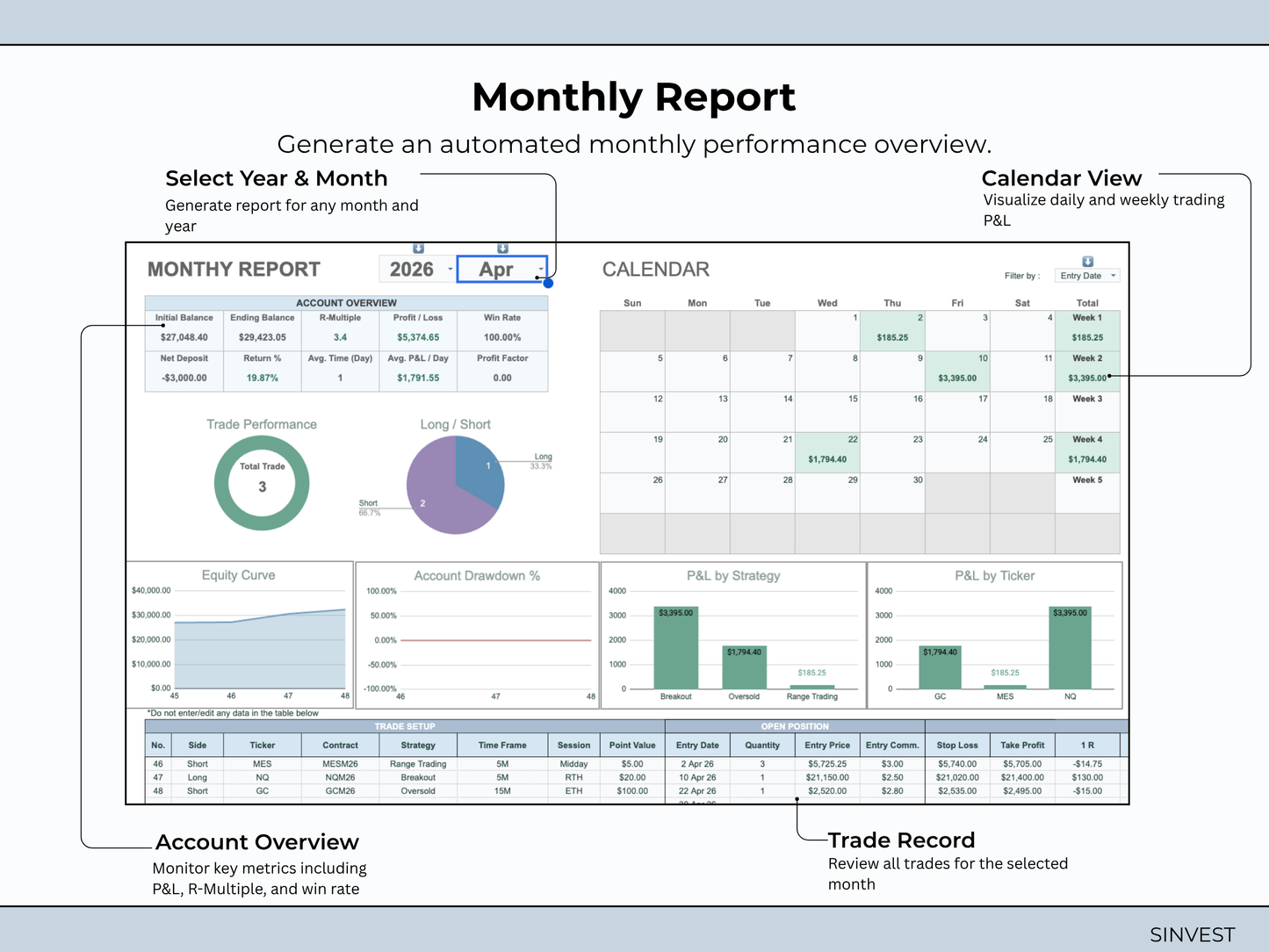Expand the Entry Date filter dropdown

click(1087, 276)
